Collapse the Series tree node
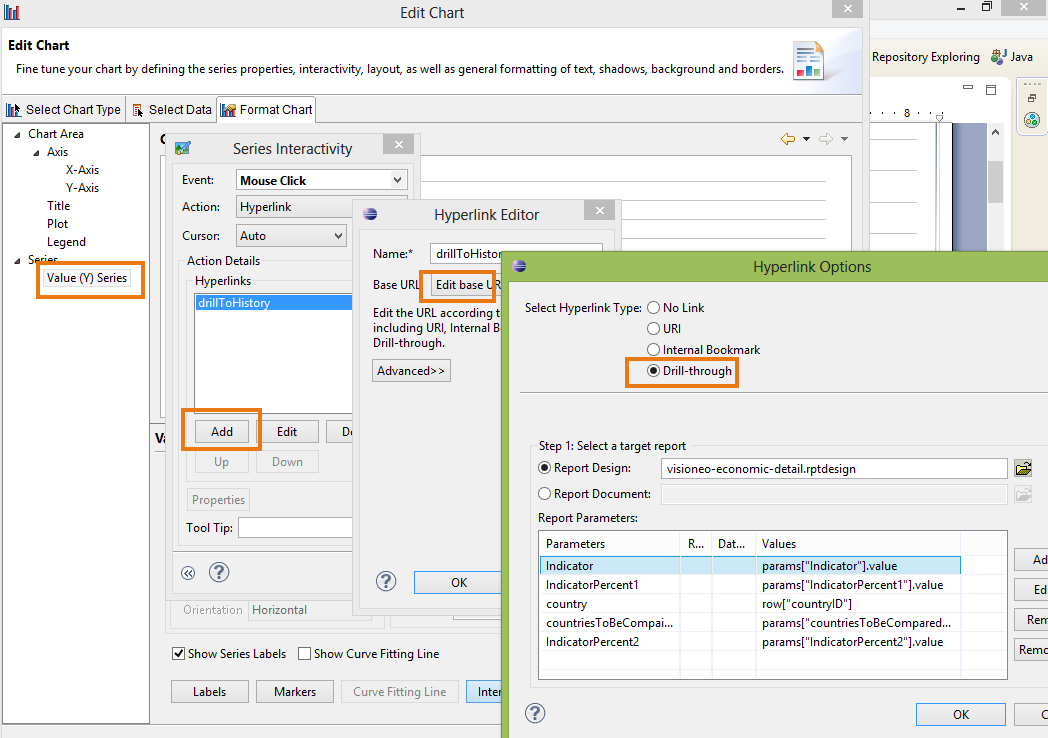The image size is (1048, 738). click(x=17, y=261)
